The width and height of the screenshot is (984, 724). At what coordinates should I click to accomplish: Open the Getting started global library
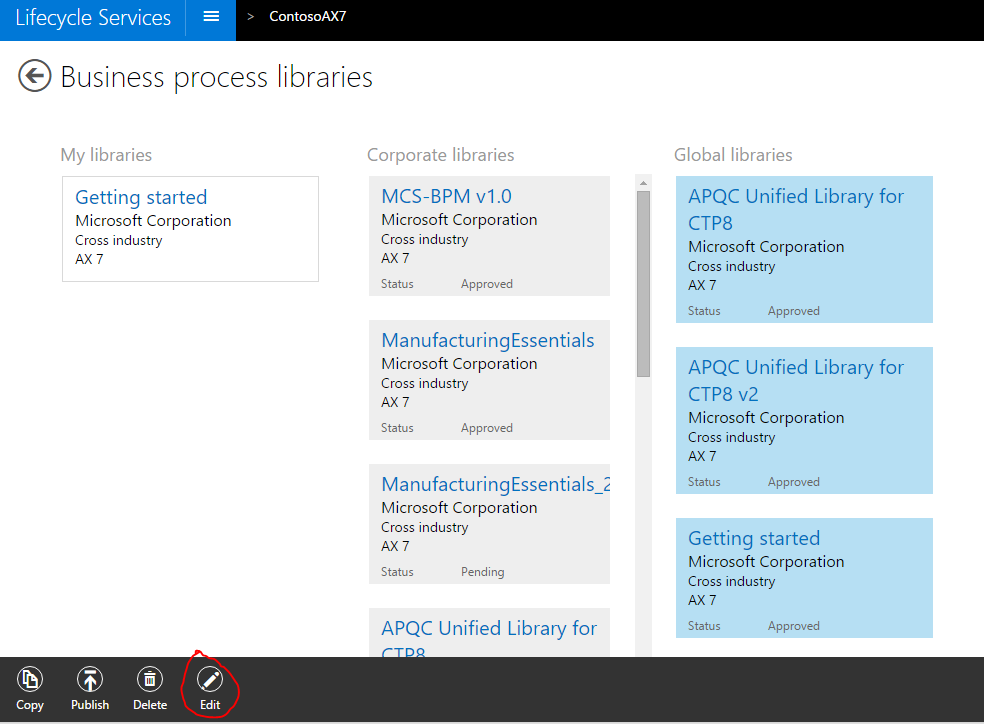(x=754, y=539)
